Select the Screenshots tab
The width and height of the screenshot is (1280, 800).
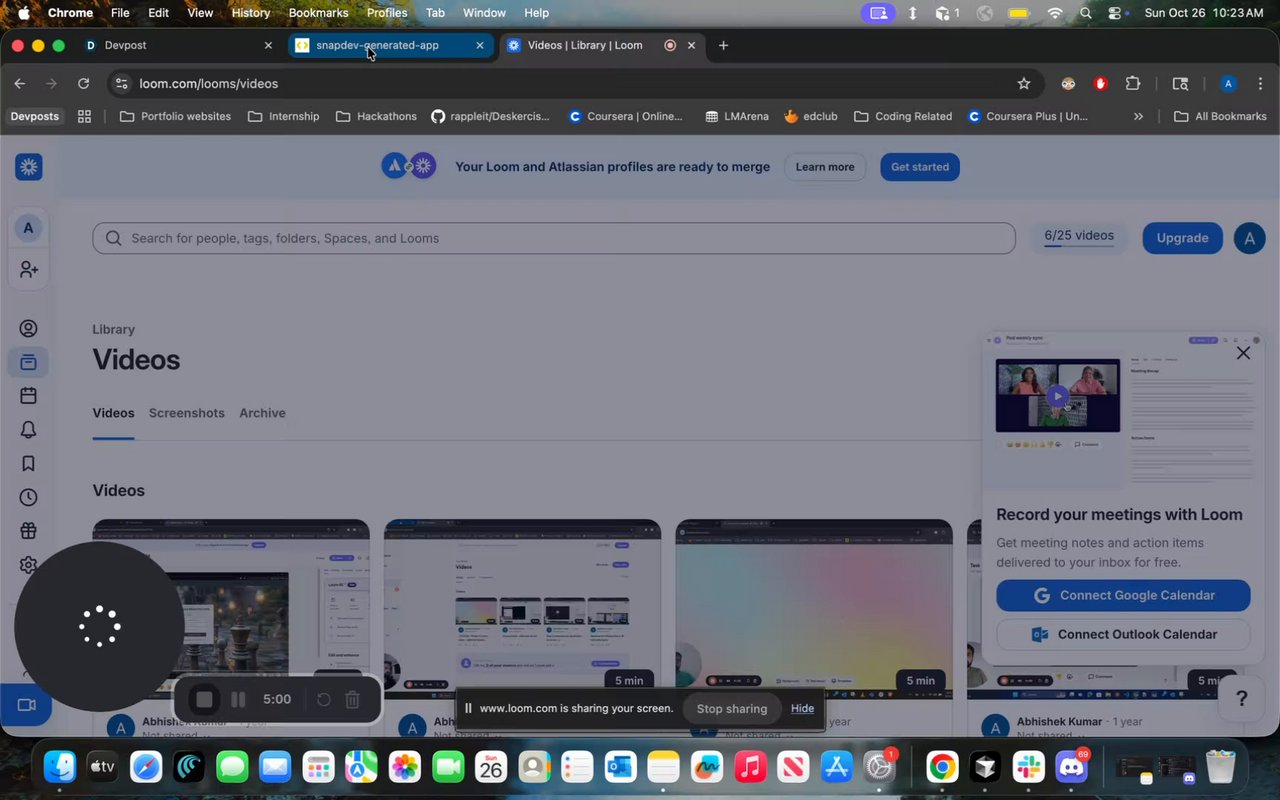click(187, 413)
